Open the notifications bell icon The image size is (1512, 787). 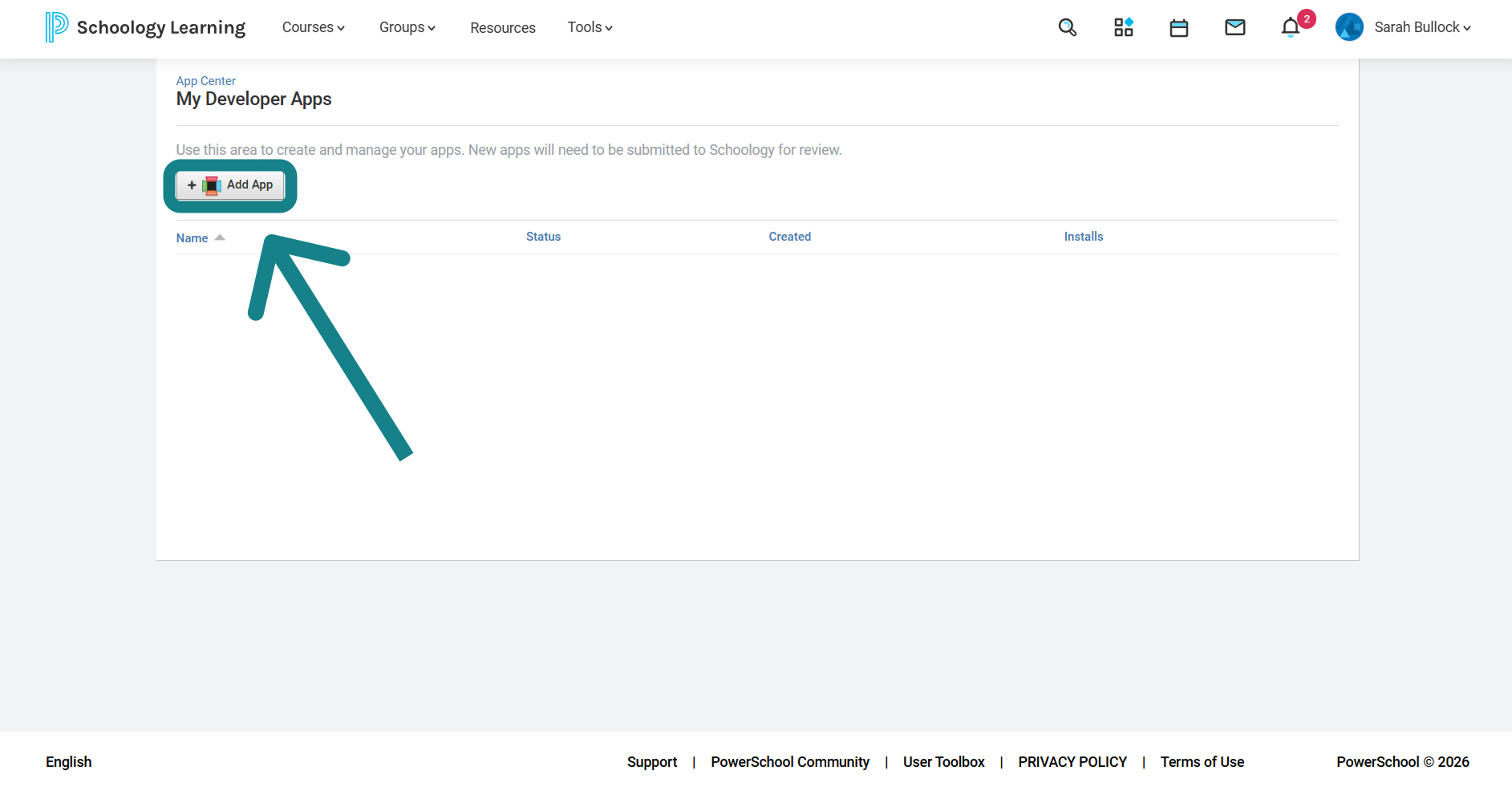[x=1290, y=27]
